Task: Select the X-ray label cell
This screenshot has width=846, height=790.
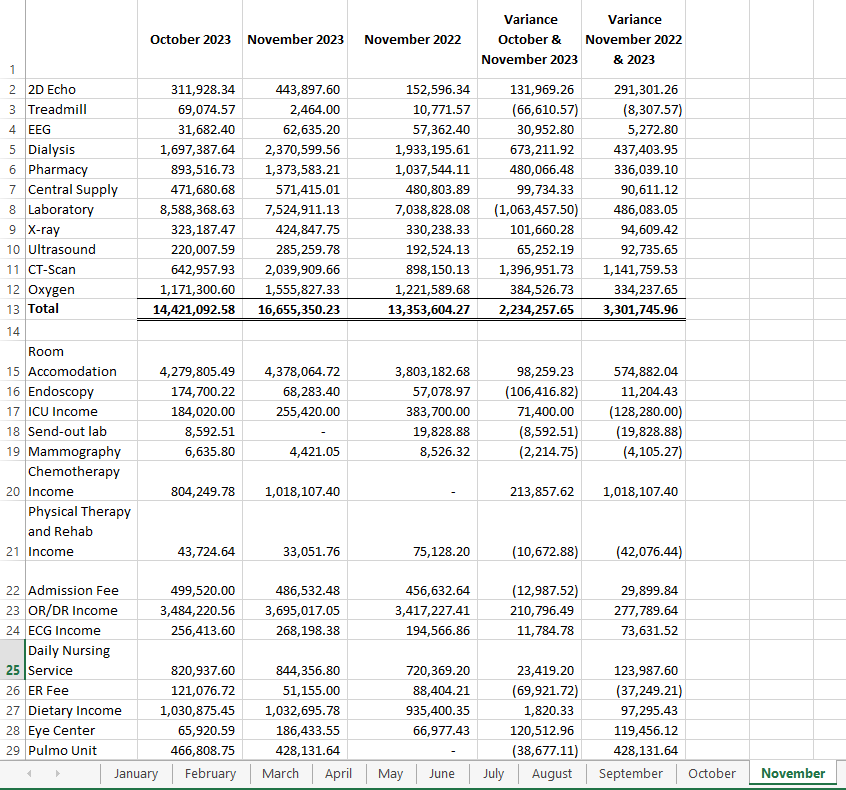Action: point(81,229)
